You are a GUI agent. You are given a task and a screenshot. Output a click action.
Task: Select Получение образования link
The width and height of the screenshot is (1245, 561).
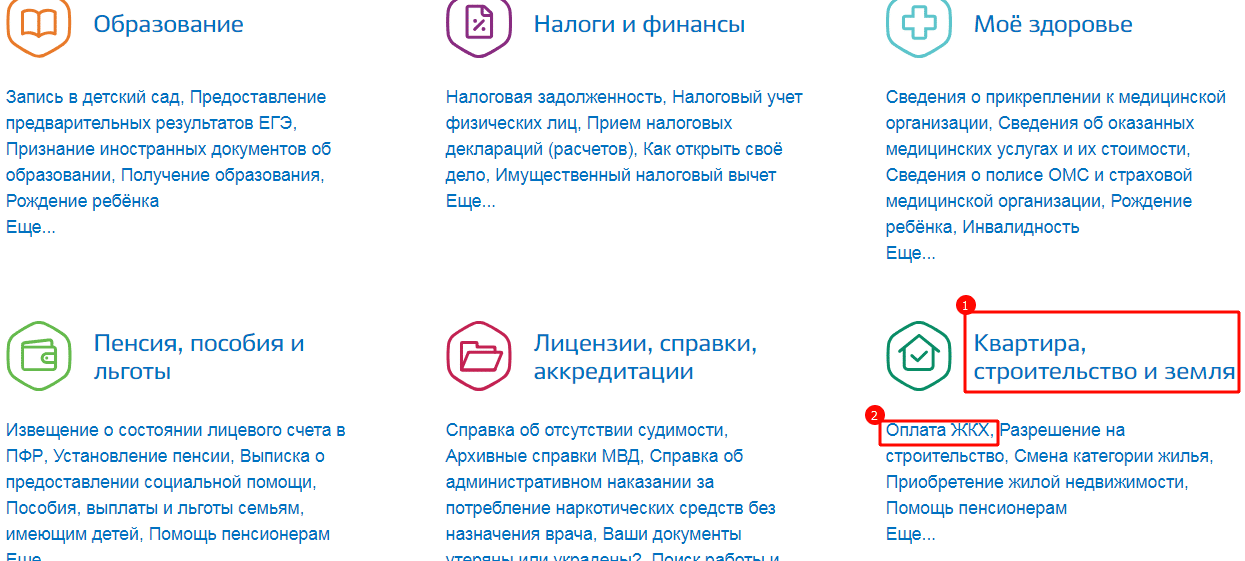click(x=224, y=175)
